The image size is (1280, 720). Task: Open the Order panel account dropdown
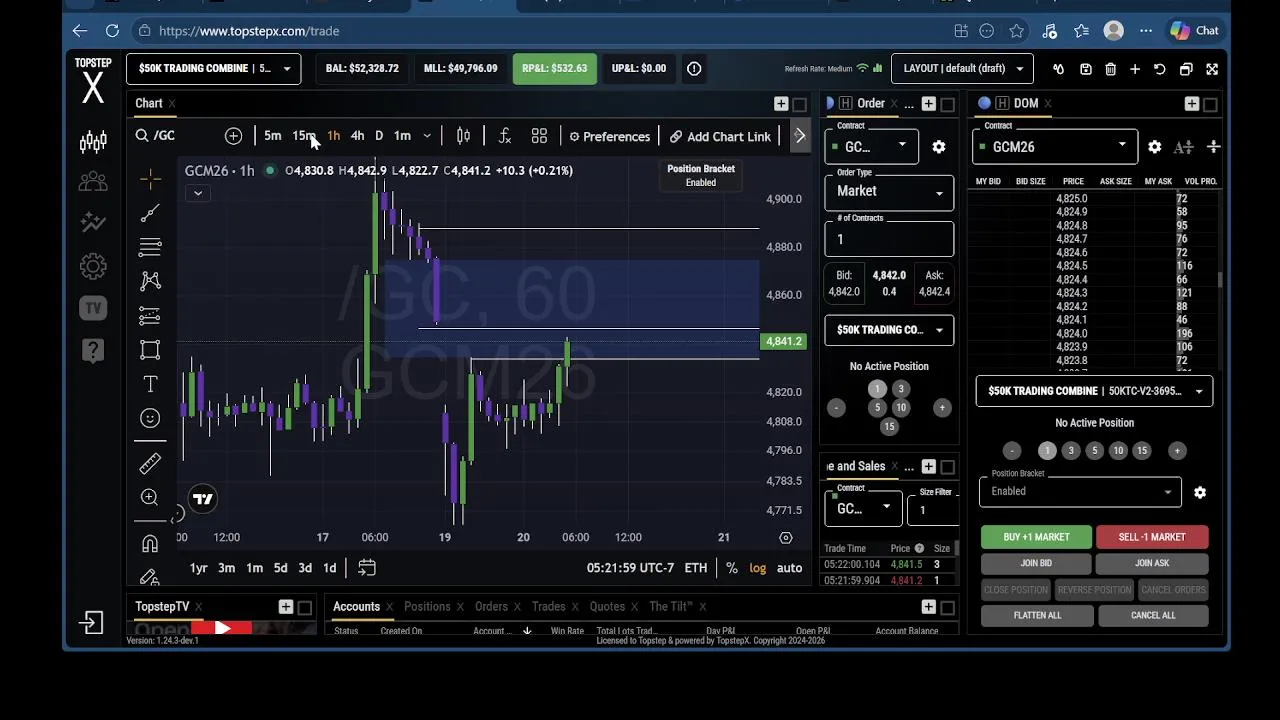(x=889, y=330)
